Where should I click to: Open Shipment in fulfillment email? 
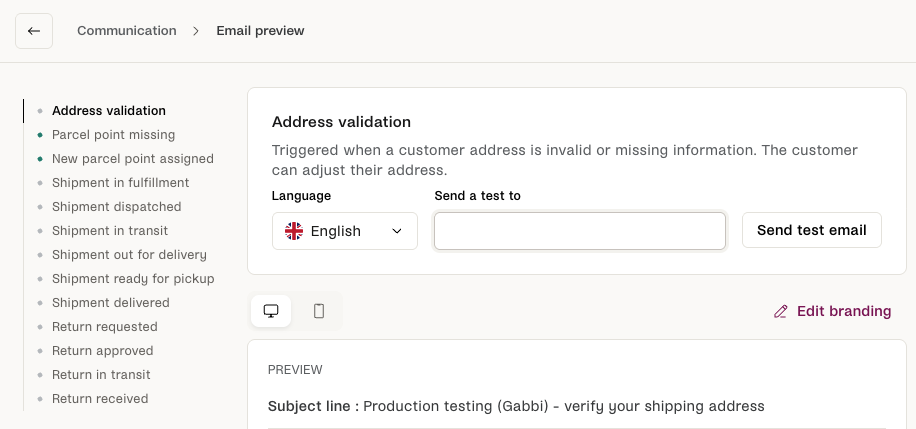(x=120, y=183)
